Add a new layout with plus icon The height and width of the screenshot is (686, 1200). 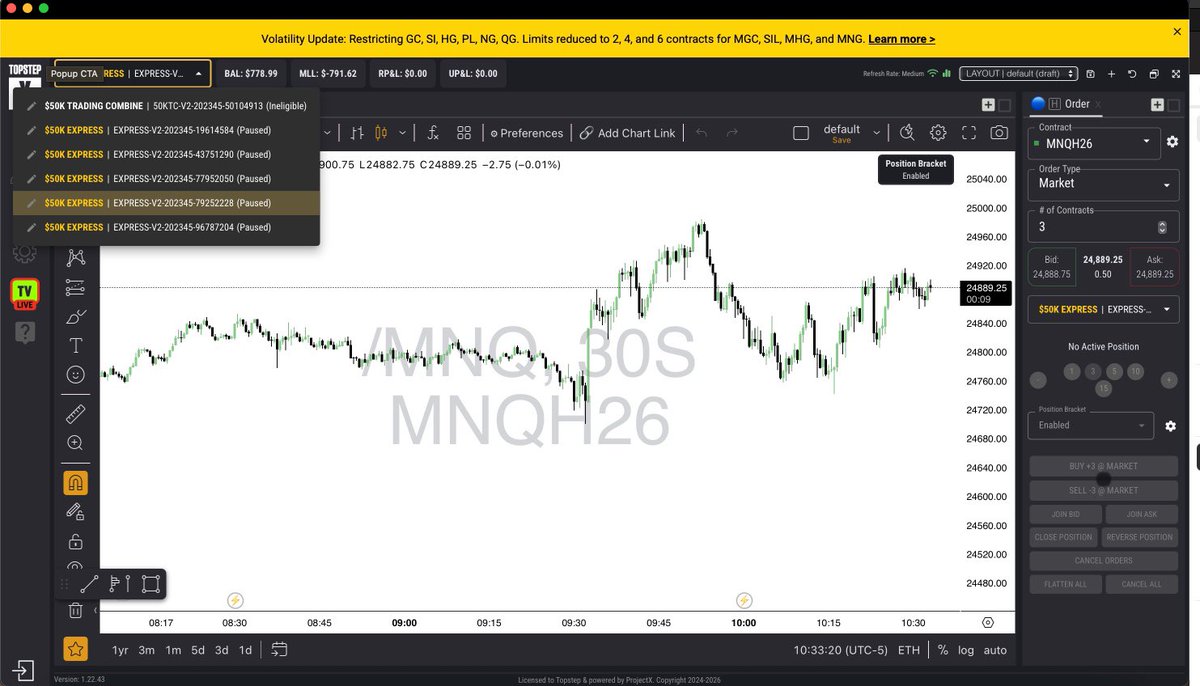(x=1110, y=74)
